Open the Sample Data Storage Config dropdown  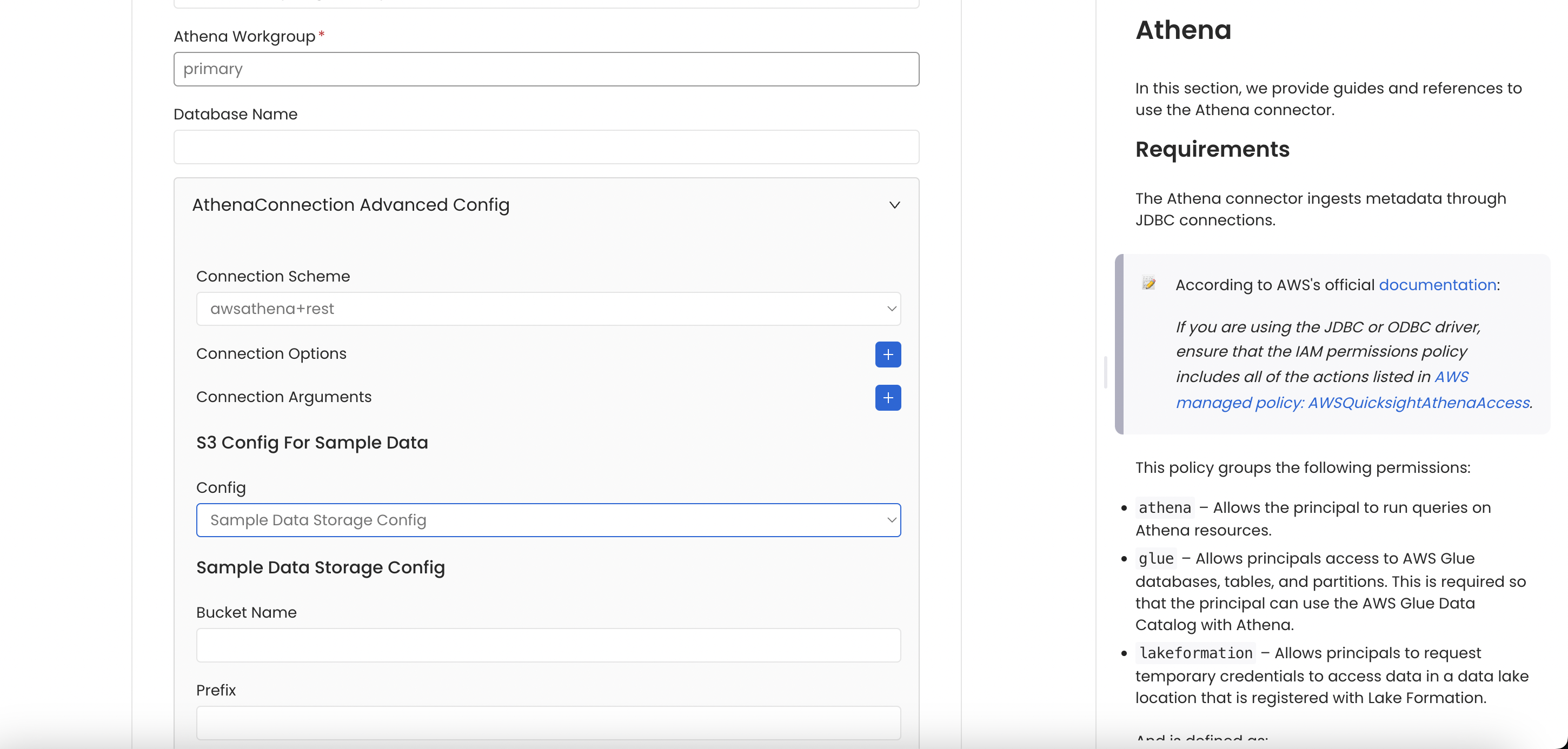[548, 520]
